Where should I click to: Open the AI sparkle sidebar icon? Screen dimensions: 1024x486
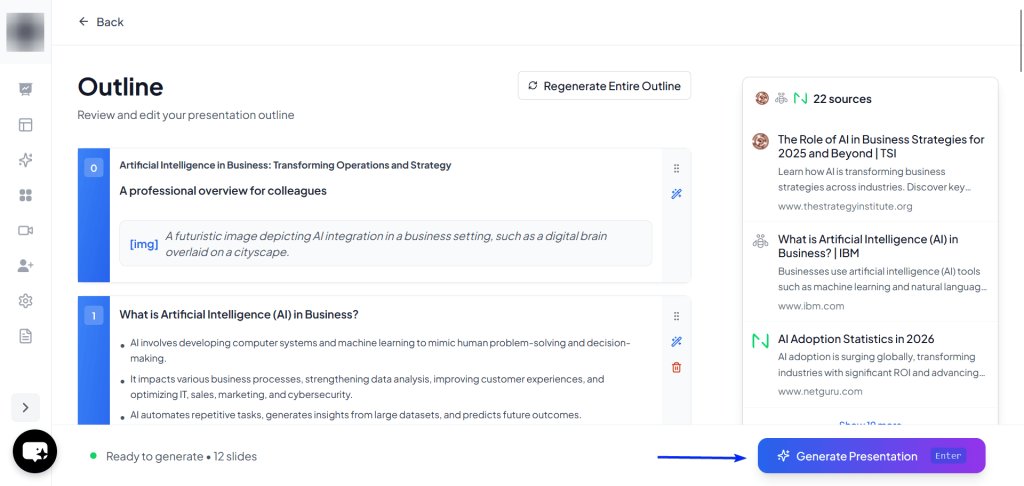[26, 160]
